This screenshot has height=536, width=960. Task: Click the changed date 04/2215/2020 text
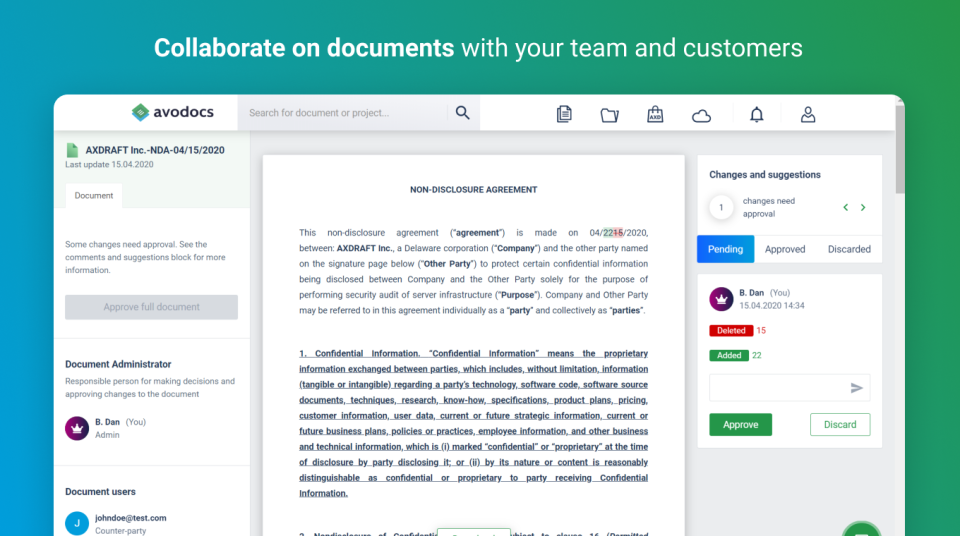pyautogui.click(x=618, y=233)
